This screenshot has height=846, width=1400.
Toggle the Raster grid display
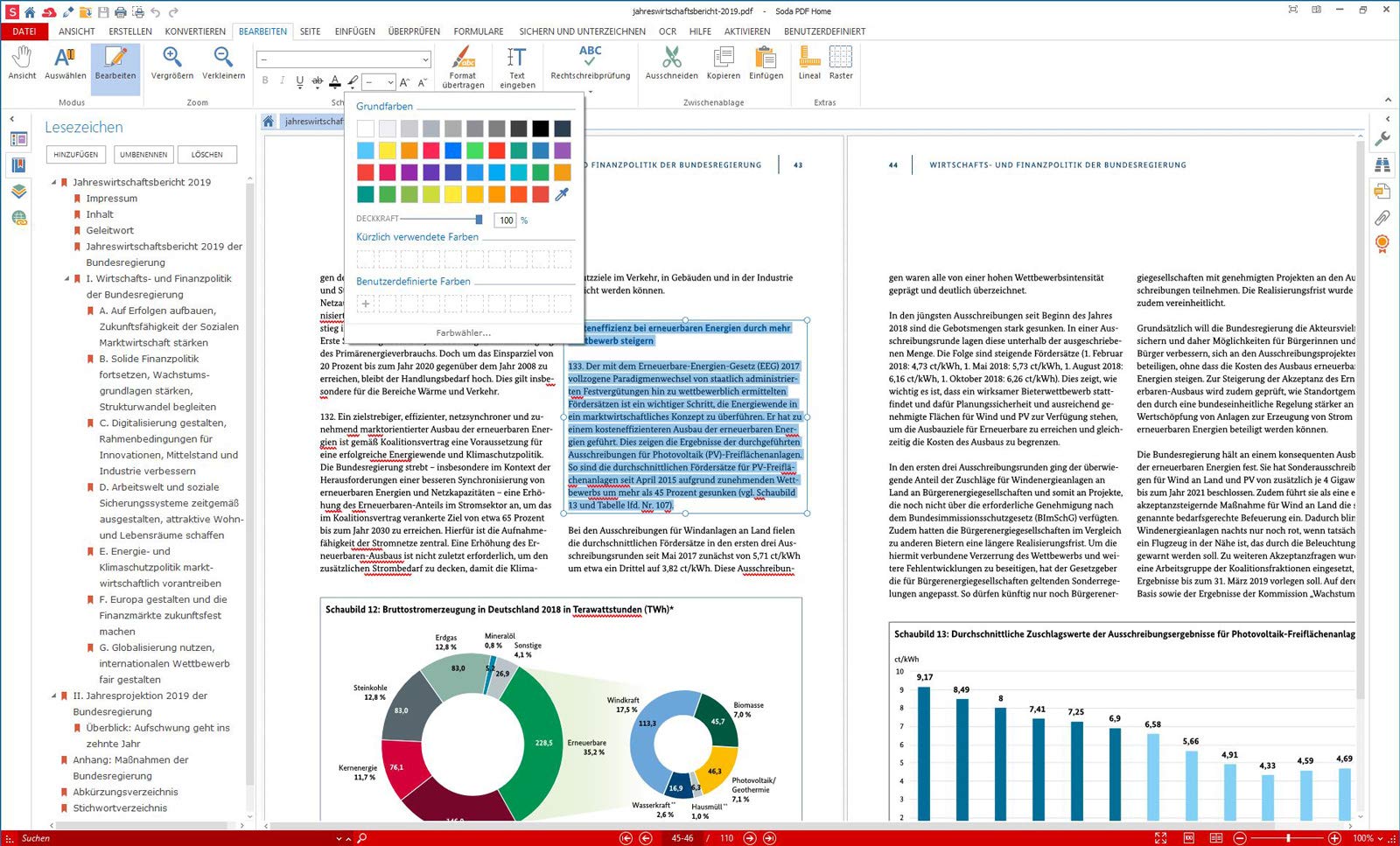pyautogui.click(x=841, y=63)
